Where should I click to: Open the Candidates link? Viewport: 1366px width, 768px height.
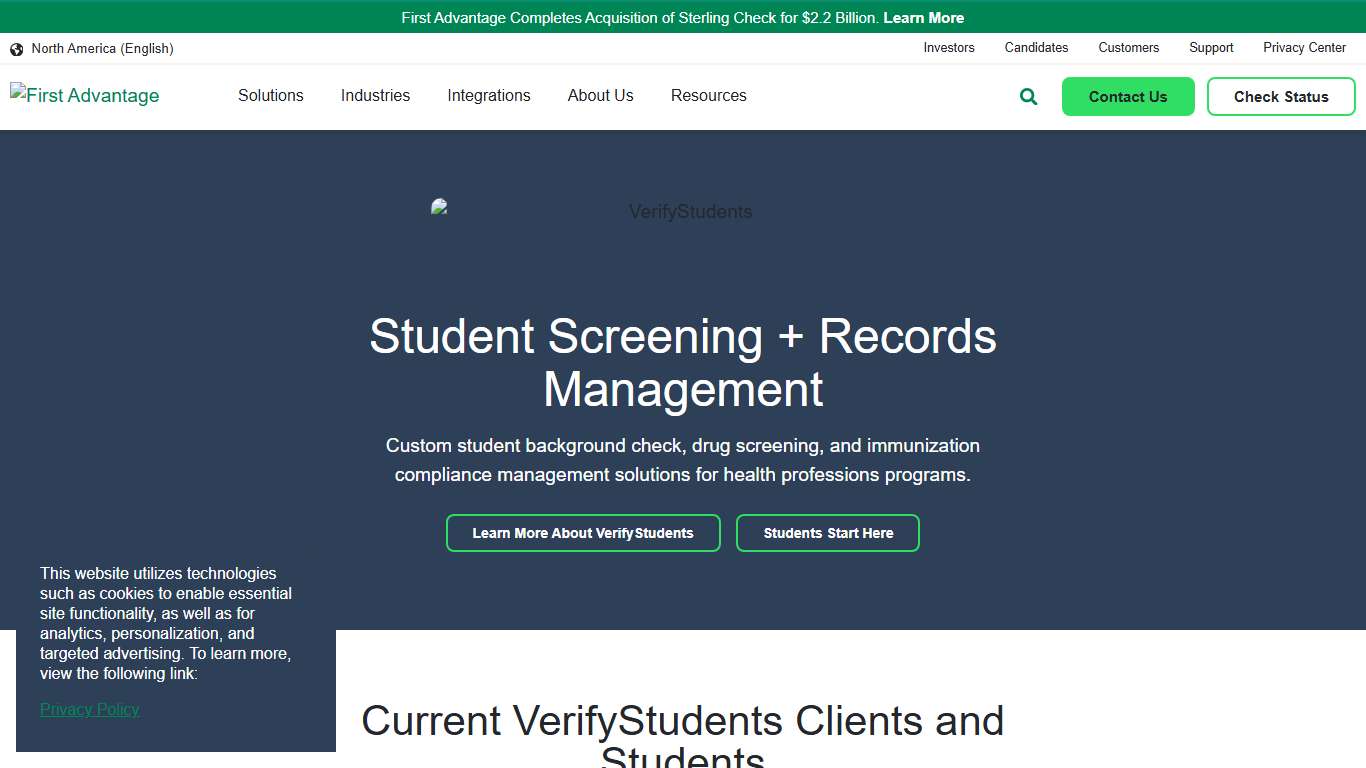[x=1036, y=48]
